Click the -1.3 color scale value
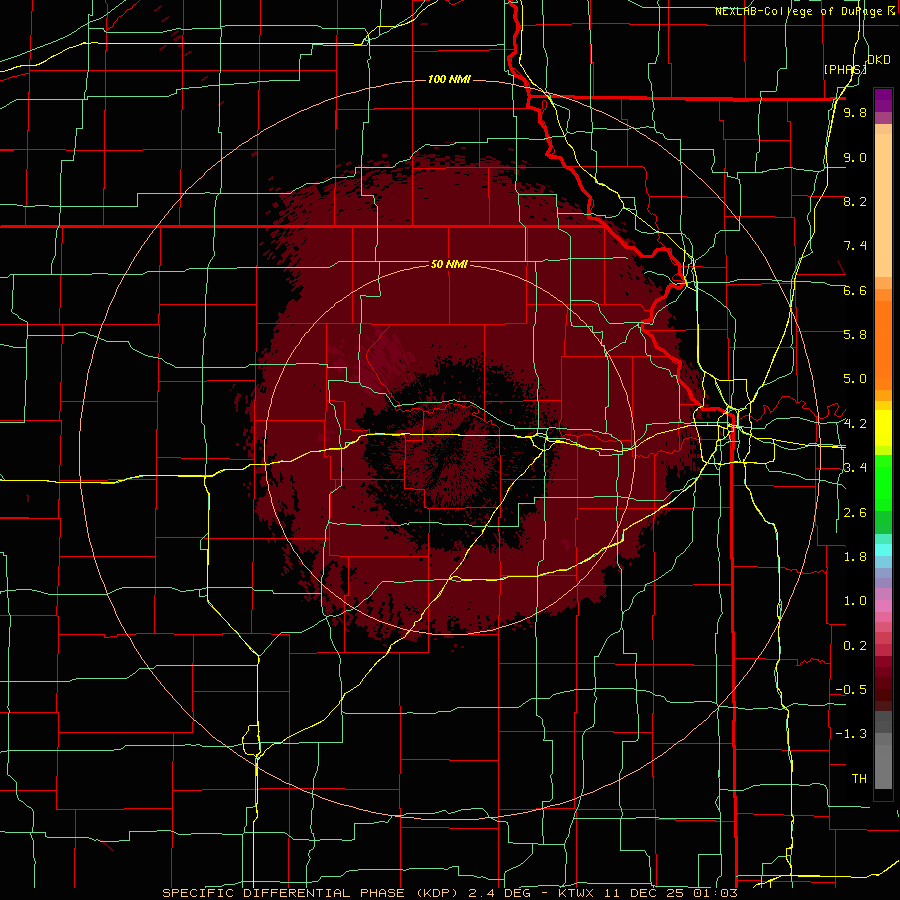 (851, 735)
